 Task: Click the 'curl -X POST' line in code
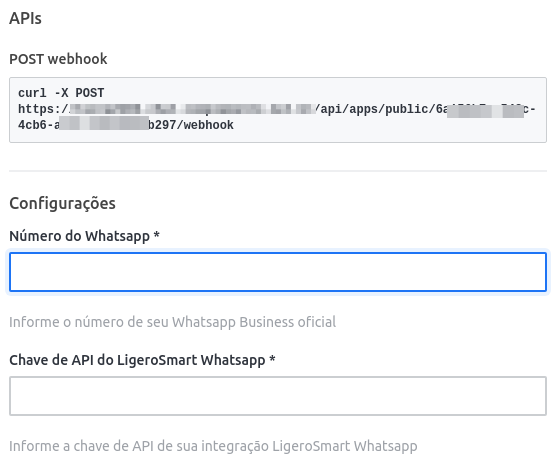click(61, 93)
